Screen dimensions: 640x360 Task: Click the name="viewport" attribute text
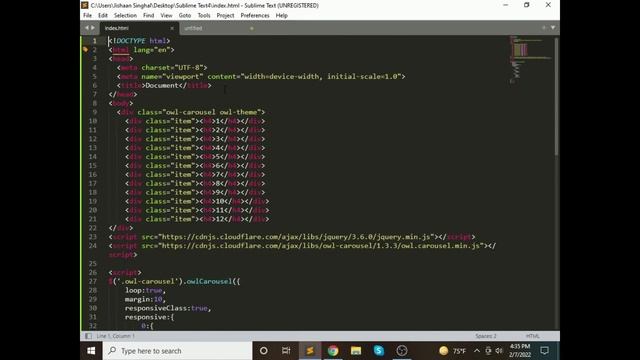tap(172, 76)
